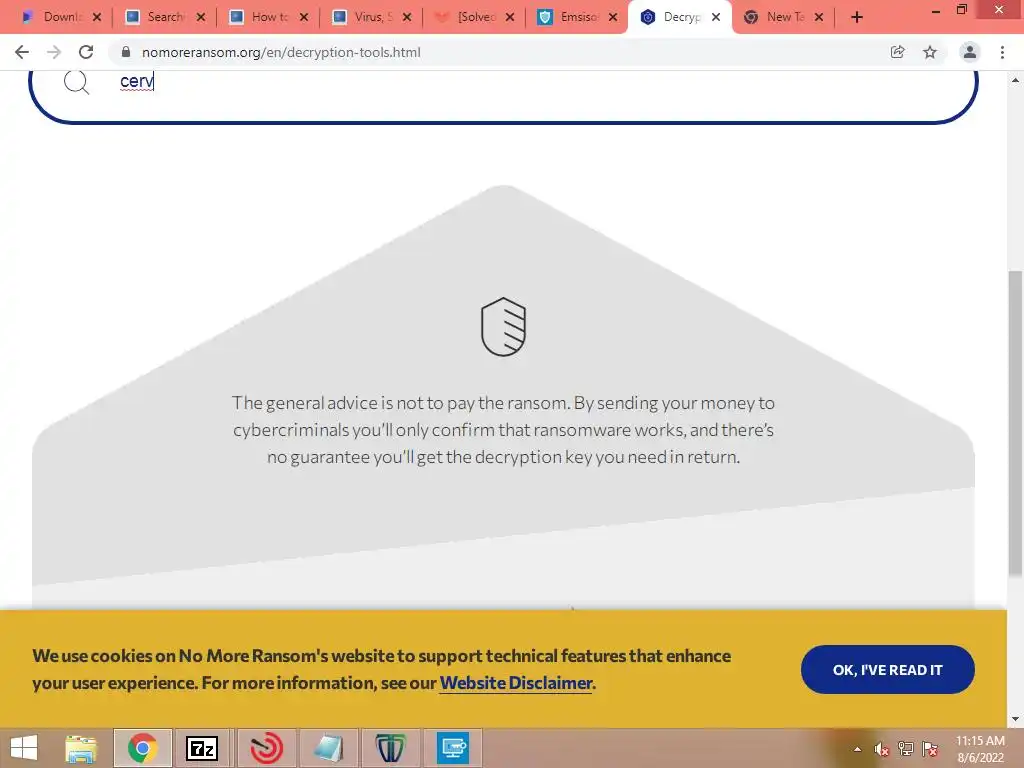Image resolution: width=1024 pixels, height=768 pixels.
Task: Open a new browser tab
Action: point(857,17)
